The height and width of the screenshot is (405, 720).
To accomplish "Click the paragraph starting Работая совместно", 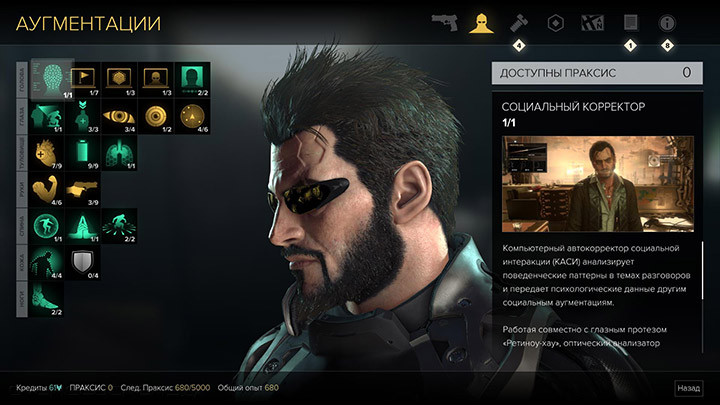I will coord(585,336).
